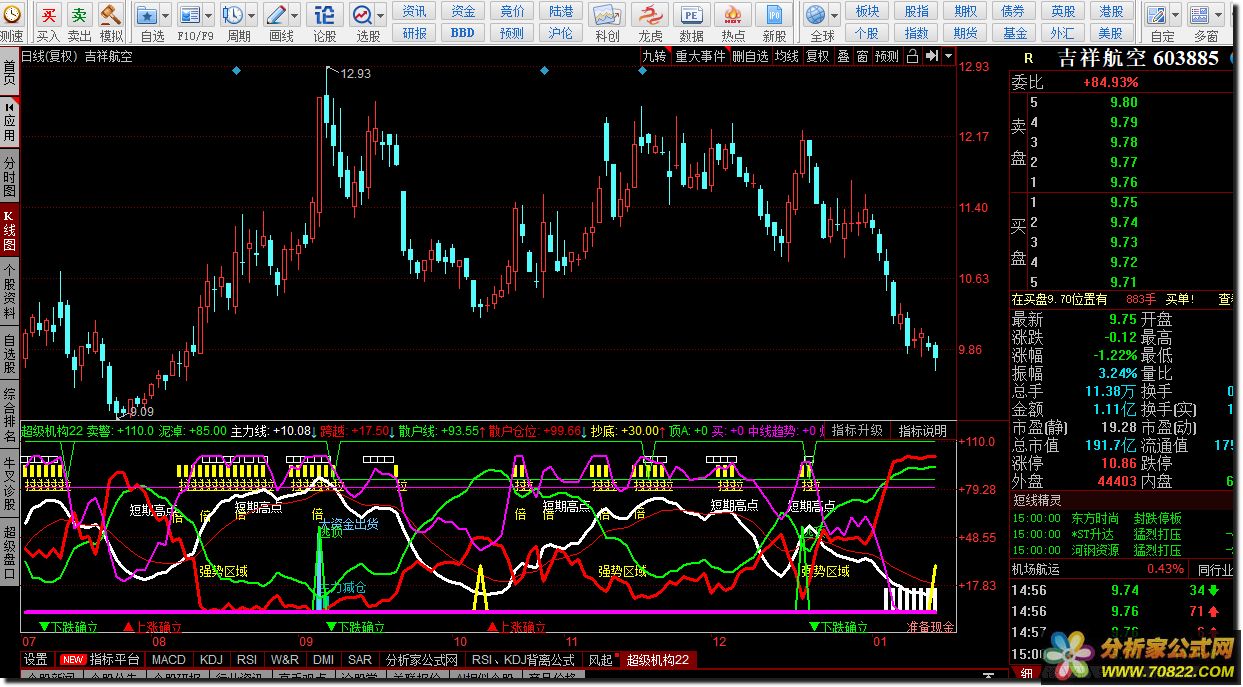Expand the 周期 period dropdown arrow
1243x687 pixels.
coord(250,15)
